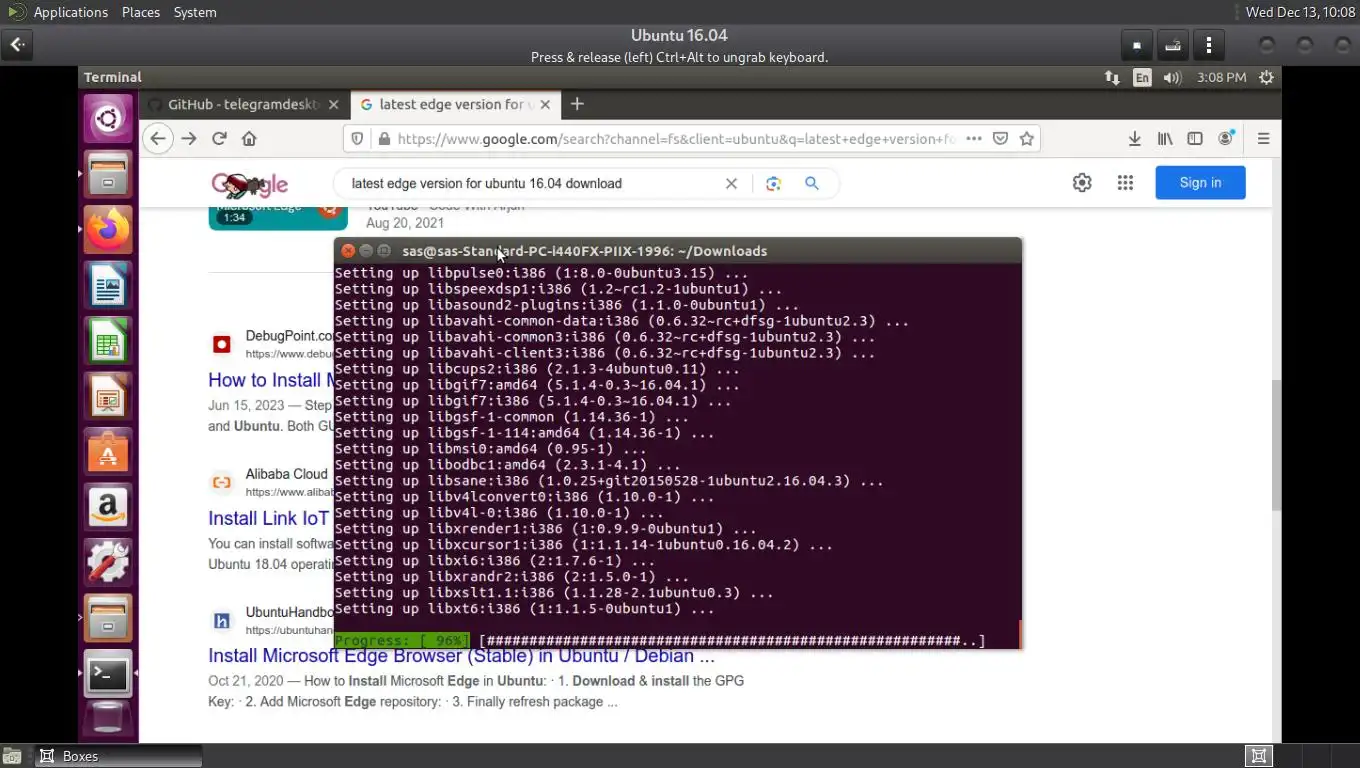Open Firefox downloads panel
Image resolution: width=1360 pixels, height=768 pixels.
click(1134, 139)
